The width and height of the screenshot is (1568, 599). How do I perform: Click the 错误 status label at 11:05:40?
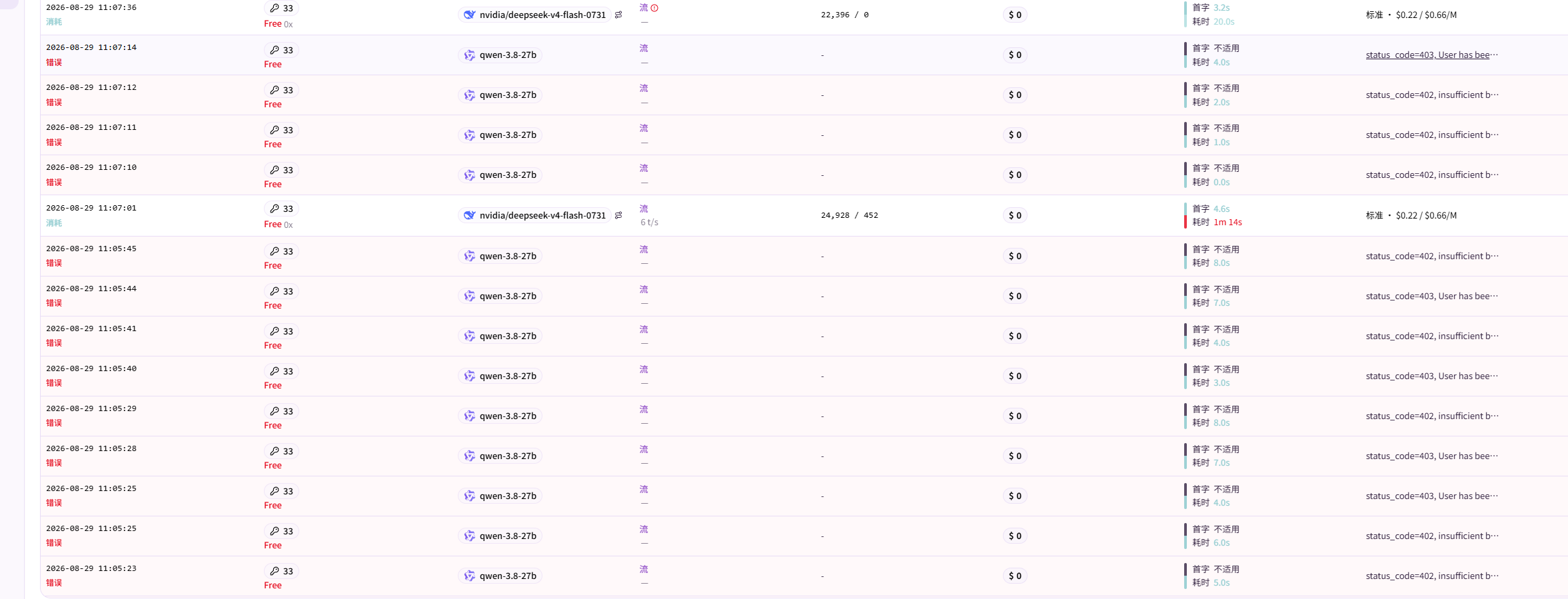(x=54, y=383)
